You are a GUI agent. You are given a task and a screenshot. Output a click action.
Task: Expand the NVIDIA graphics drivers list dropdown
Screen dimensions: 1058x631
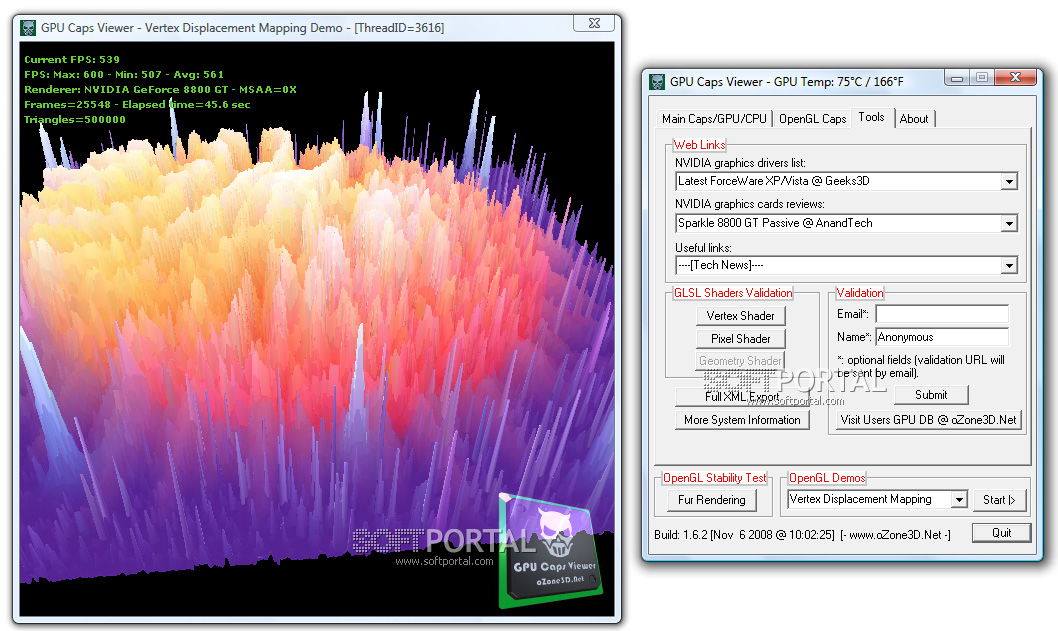tap(1009, 182)
